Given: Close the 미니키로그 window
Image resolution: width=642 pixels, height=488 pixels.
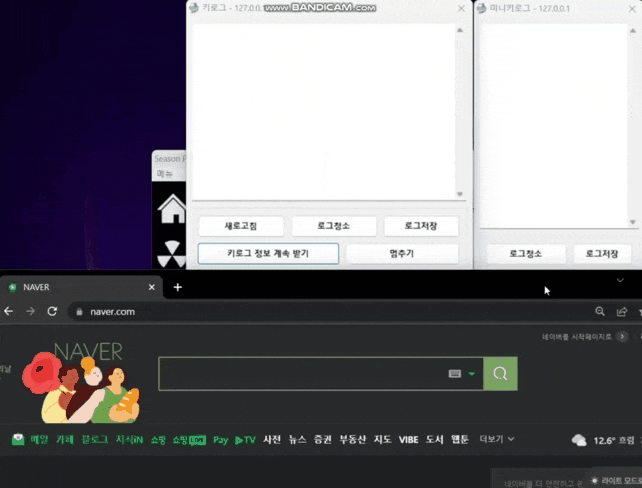Looking at the screenshot, I should 632,9.
